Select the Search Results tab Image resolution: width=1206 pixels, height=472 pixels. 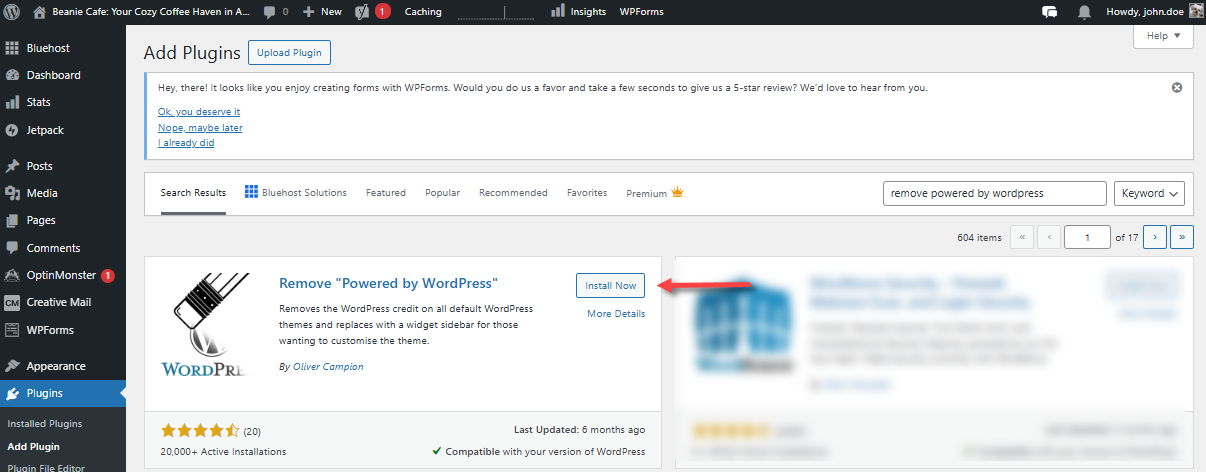[193, 193]
